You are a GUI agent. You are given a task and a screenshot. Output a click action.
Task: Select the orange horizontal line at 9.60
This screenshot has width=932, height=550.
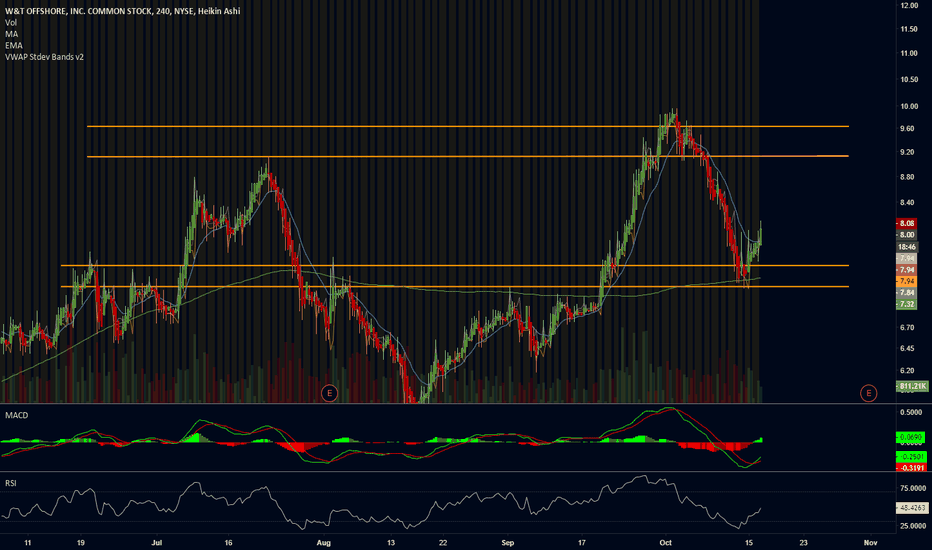[468, 127]
